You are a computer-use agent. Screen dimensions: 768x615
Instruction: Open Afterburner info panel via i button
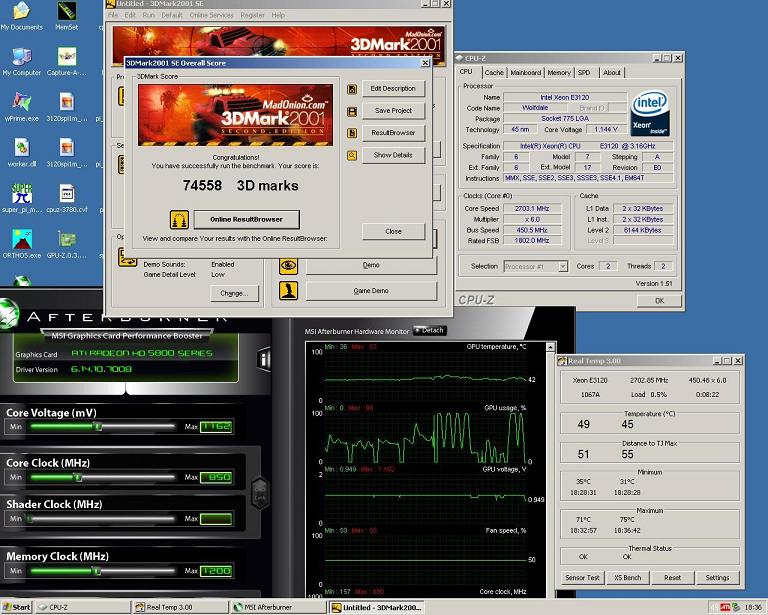(264, 360)
